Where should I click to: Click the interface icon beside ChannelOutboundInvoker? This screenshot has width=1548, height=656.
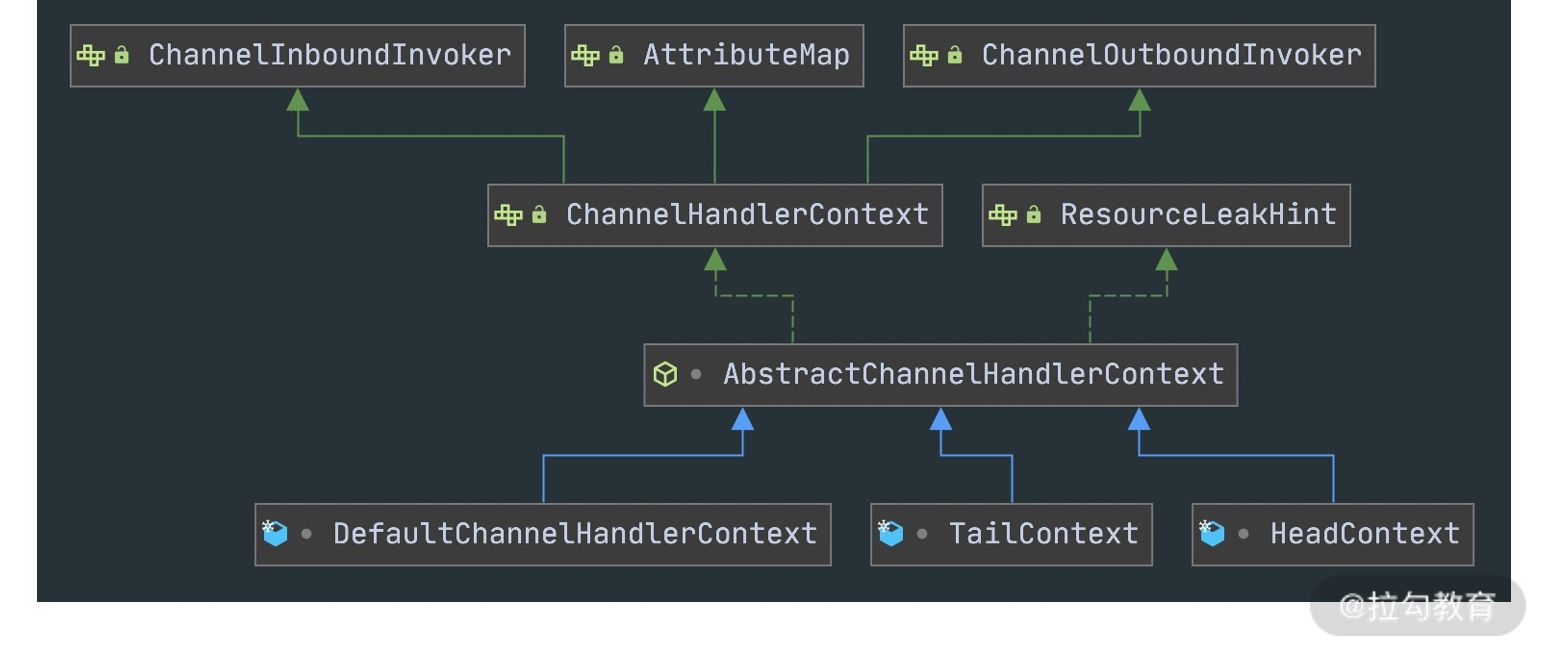pyautogui.click(x=924, y=55)
